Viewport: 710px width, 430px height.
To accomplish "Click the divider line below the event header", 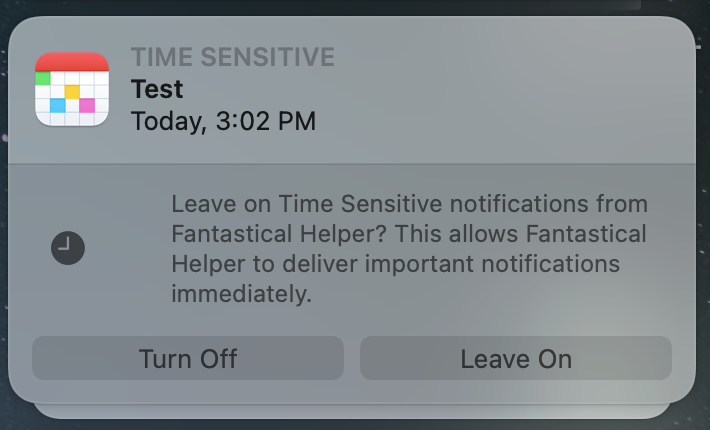I will [352, 163].
